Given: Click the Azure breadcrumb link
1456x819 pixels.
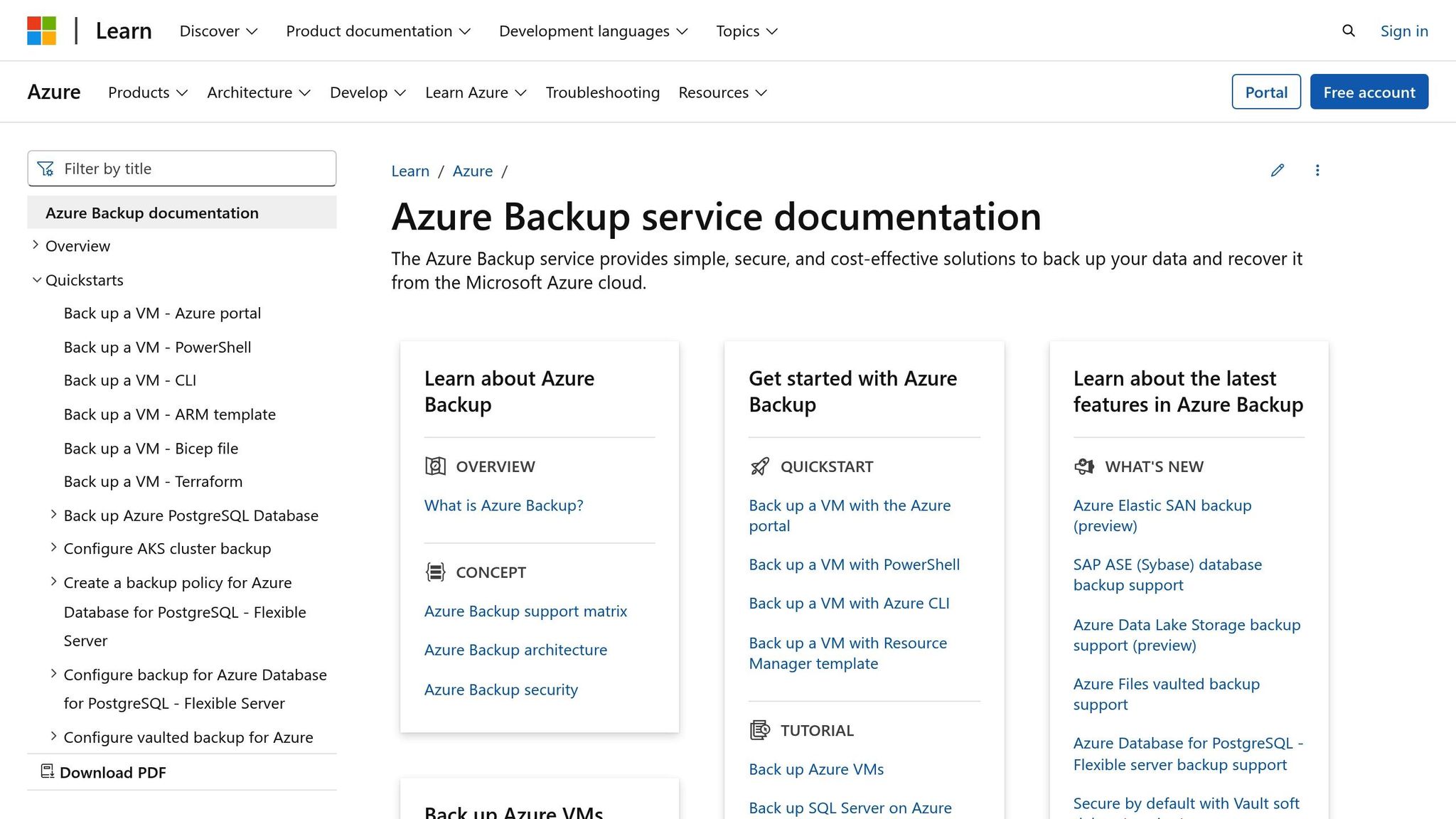Looking at the screenshot, I should tap(473, 171).
